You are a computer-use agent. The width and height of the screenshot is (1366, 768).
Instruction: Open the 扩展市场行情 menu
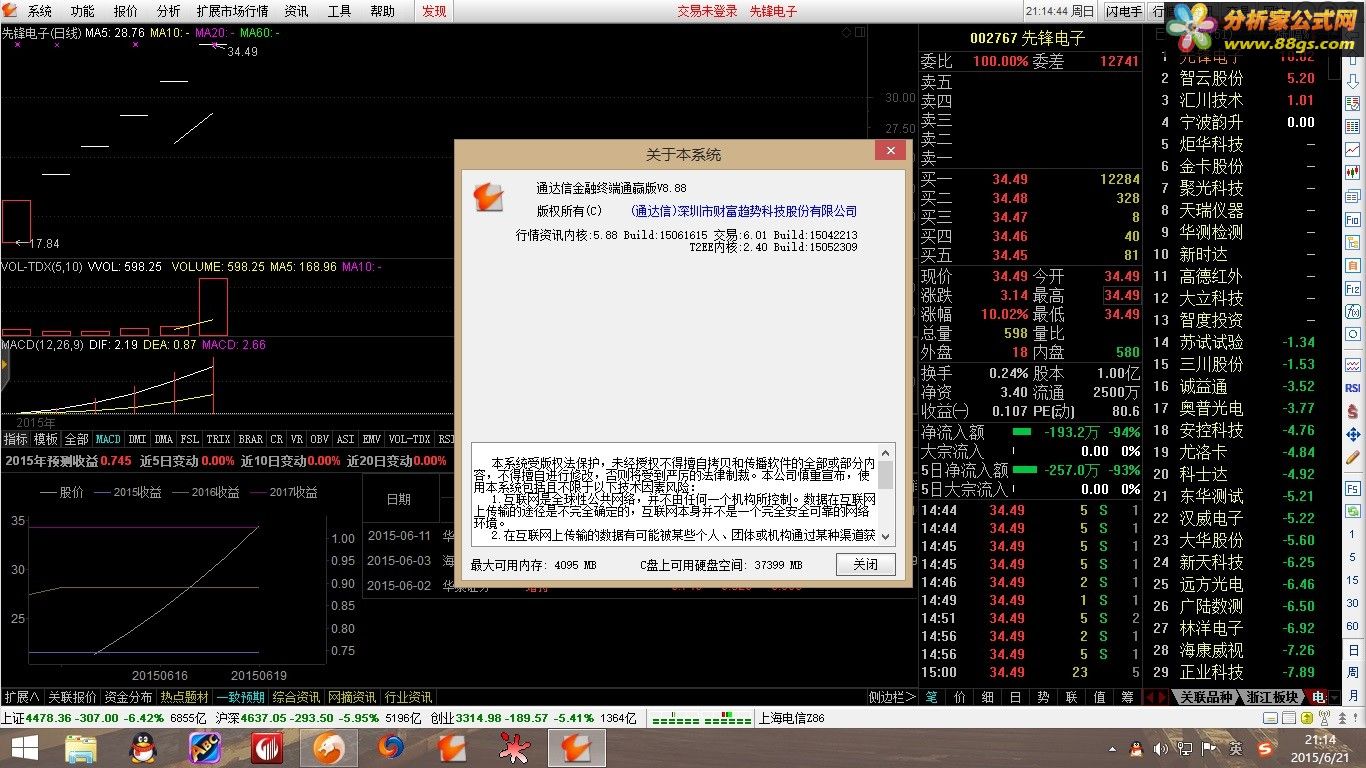[232, 11]
